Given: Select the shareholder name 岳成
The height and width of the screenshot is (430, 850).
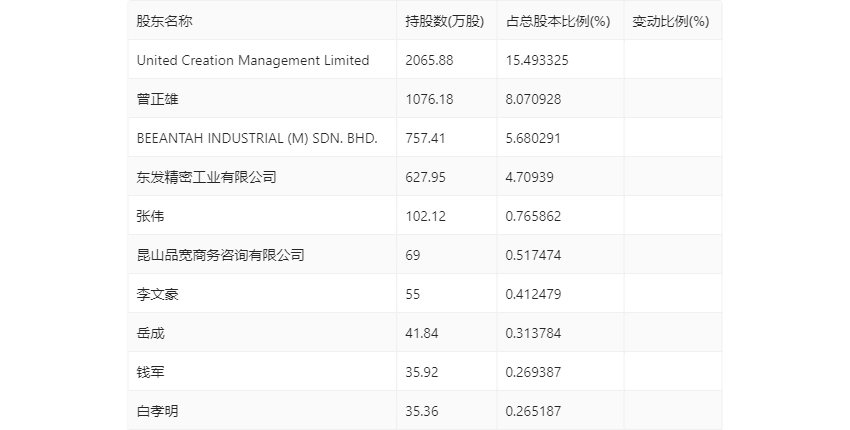Looking at the screenshot, I should click(150, 333).
